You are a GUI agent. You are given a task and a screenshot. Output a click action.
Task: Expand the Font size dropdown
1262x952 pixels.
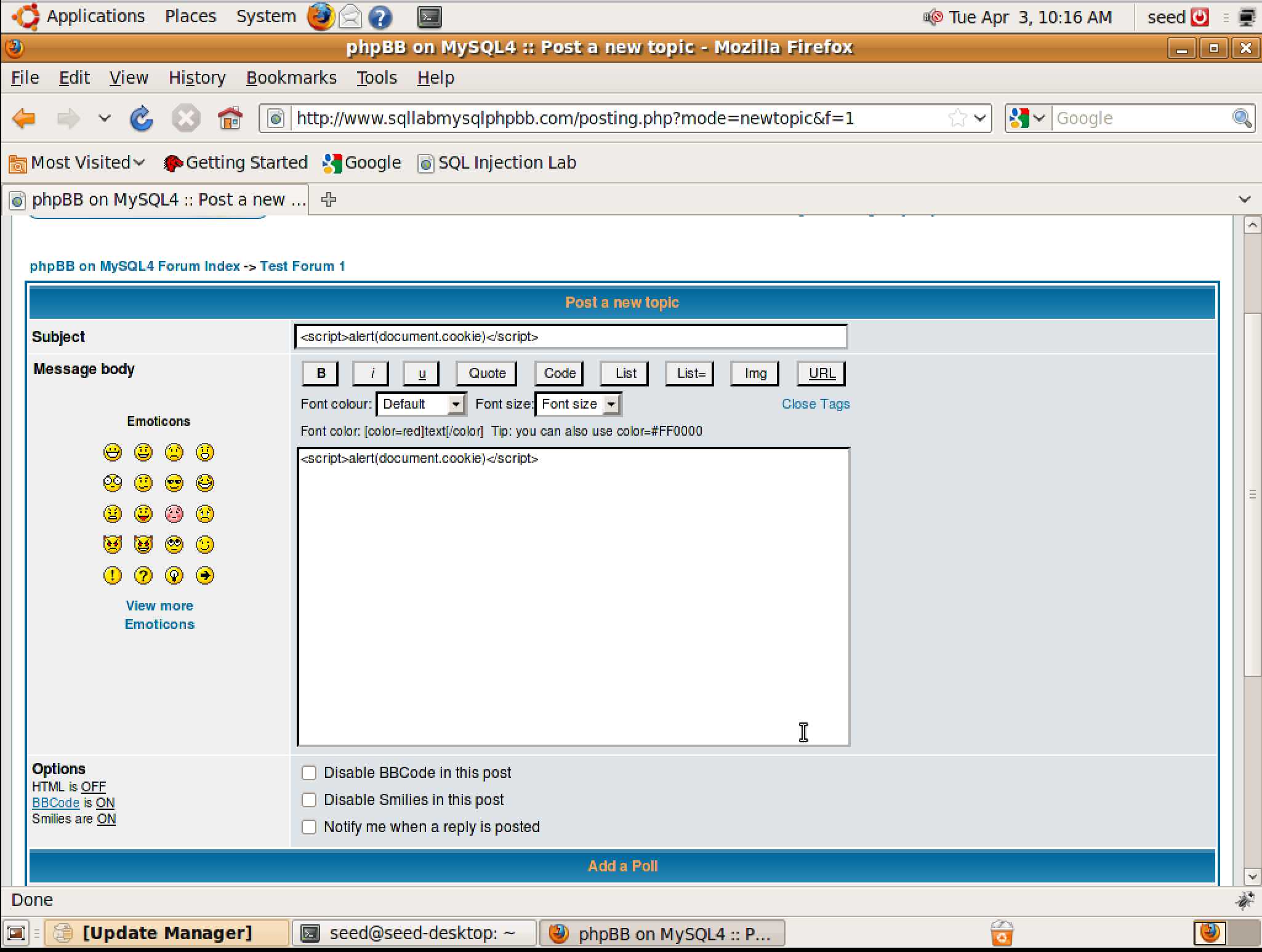coord(577,404)
